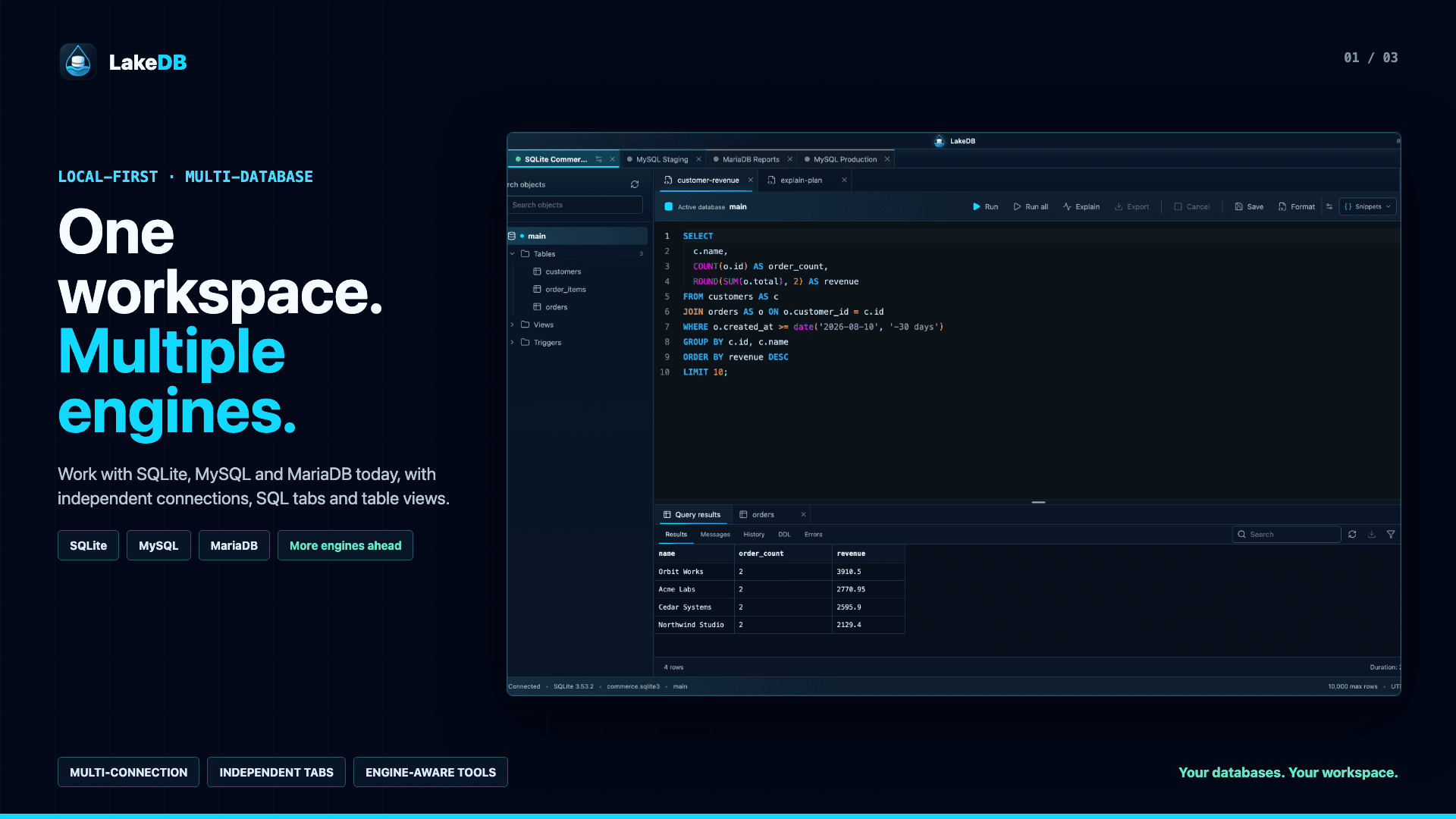Close the MariaDB Reports connection tab
The image size is (1456, 819).
[789, 159]
